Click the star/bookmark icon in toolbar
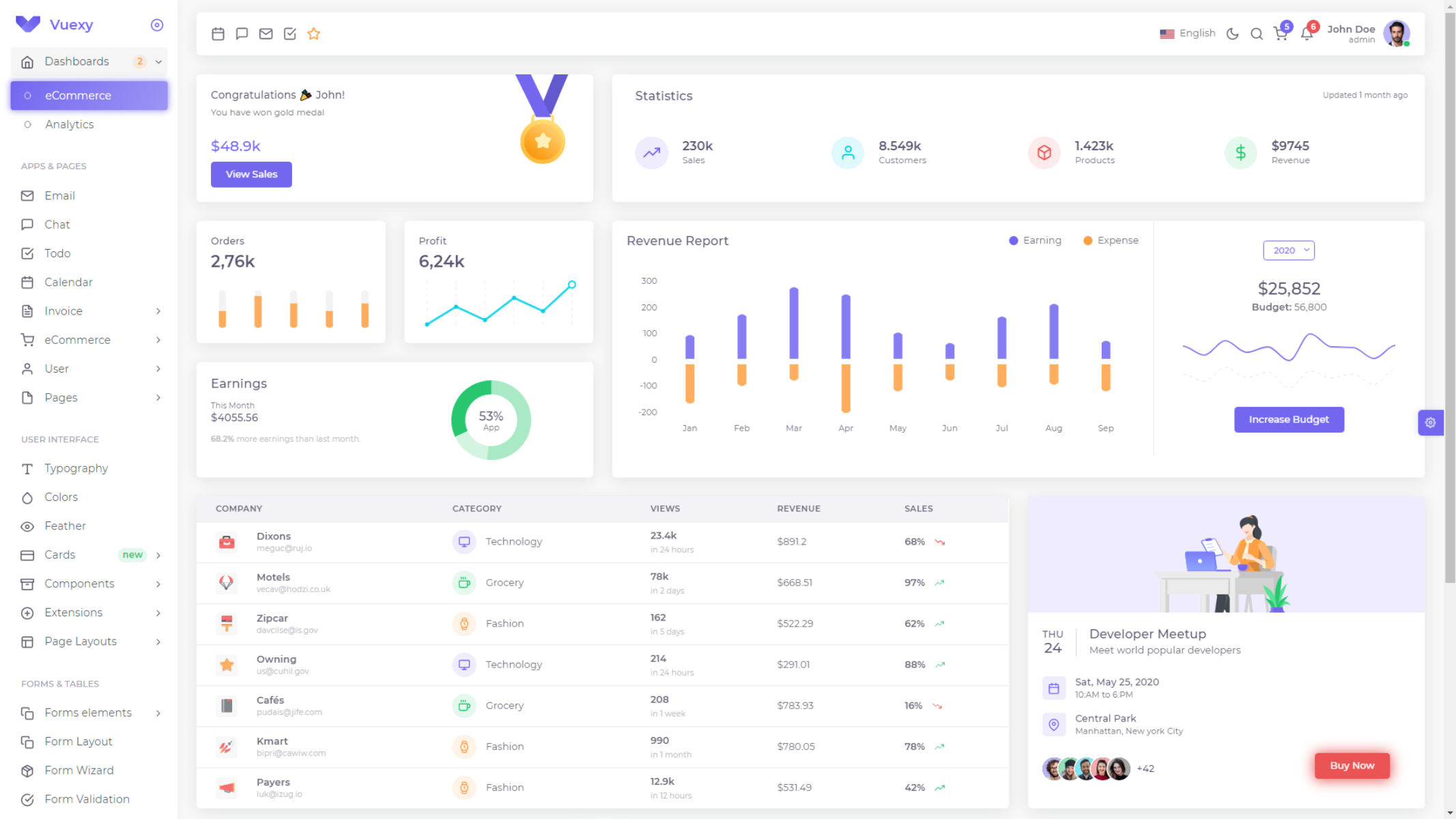The width and height of the screenshot is (1456, 819). coord(314,34)
